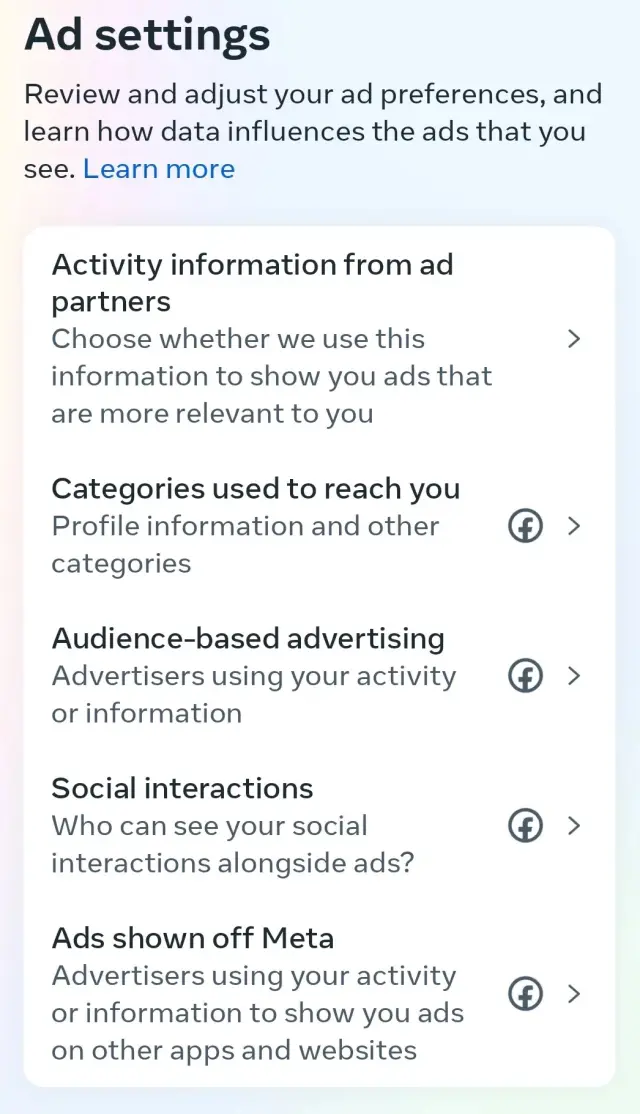The width and height of the screenshot is (640, 1114).
Task: Tap Facebook icon in Social interactions row
Action: click(x=526, y=826)
